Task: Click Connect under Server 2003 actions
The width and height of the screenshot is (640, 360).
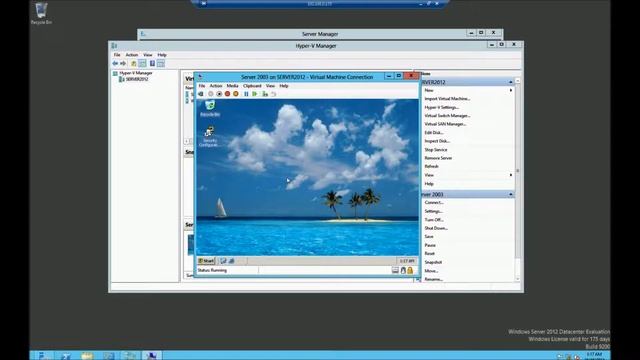Action: click(433, 202)
